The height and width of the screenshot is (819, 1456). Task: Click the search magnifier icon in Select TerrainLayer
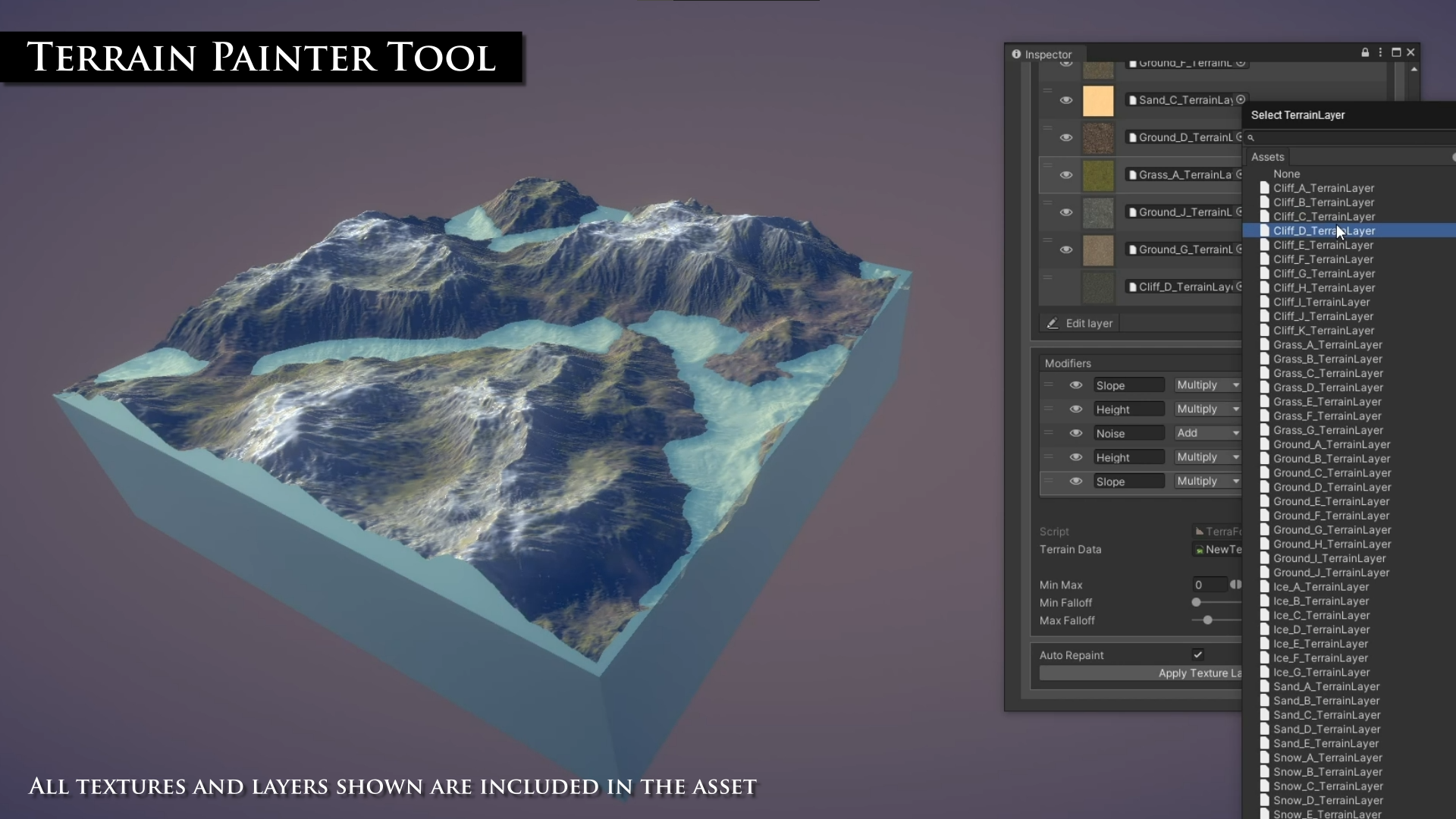click(x=1251, y=137)
